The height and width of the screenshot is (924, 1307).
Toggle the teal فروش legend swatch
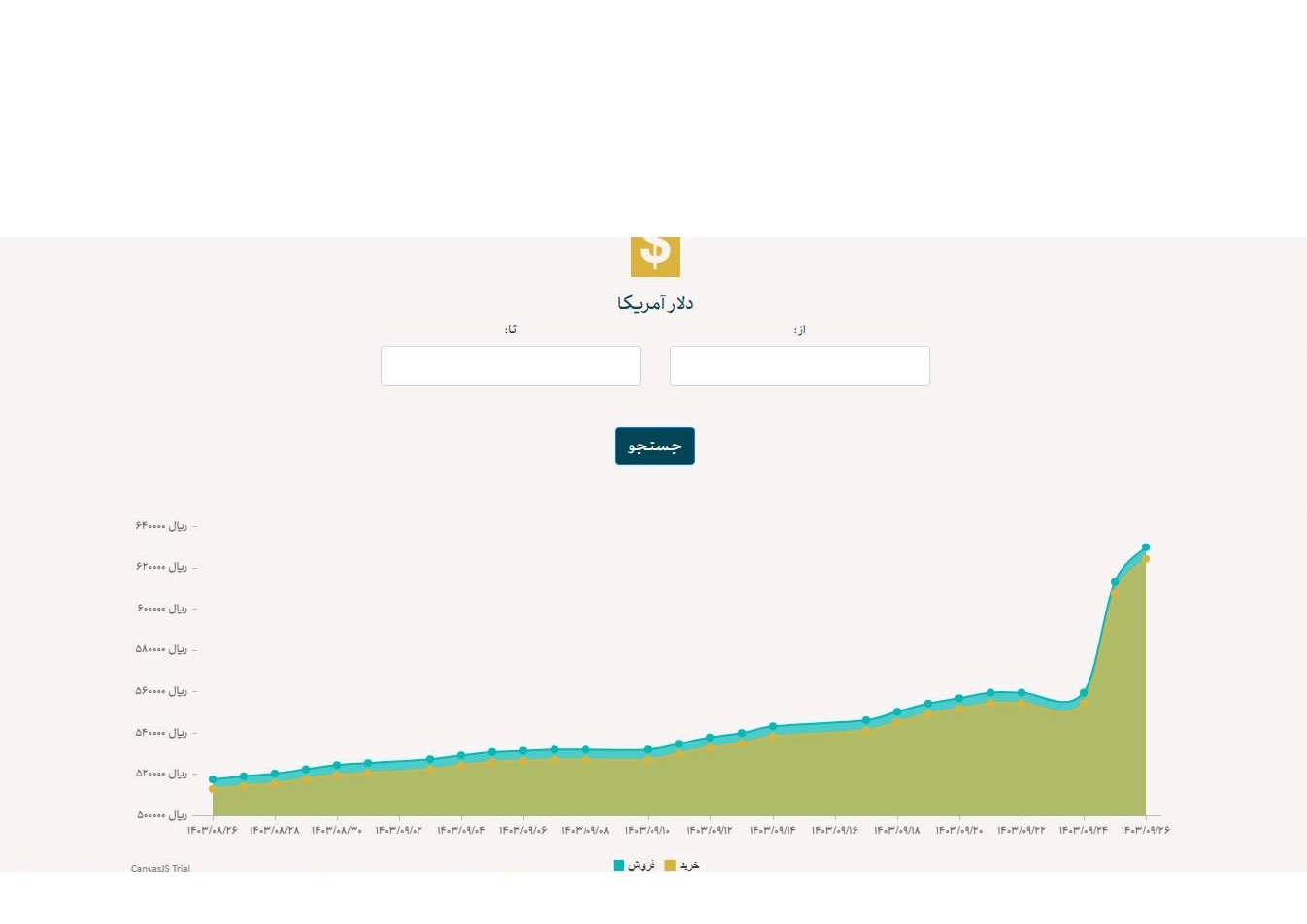coord(619,865)
